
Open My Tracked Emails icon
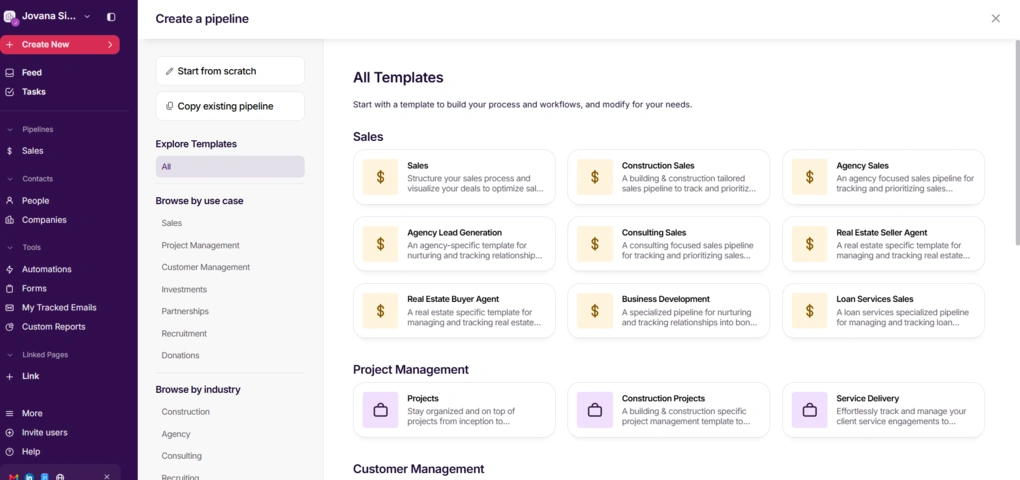point(9,308)
